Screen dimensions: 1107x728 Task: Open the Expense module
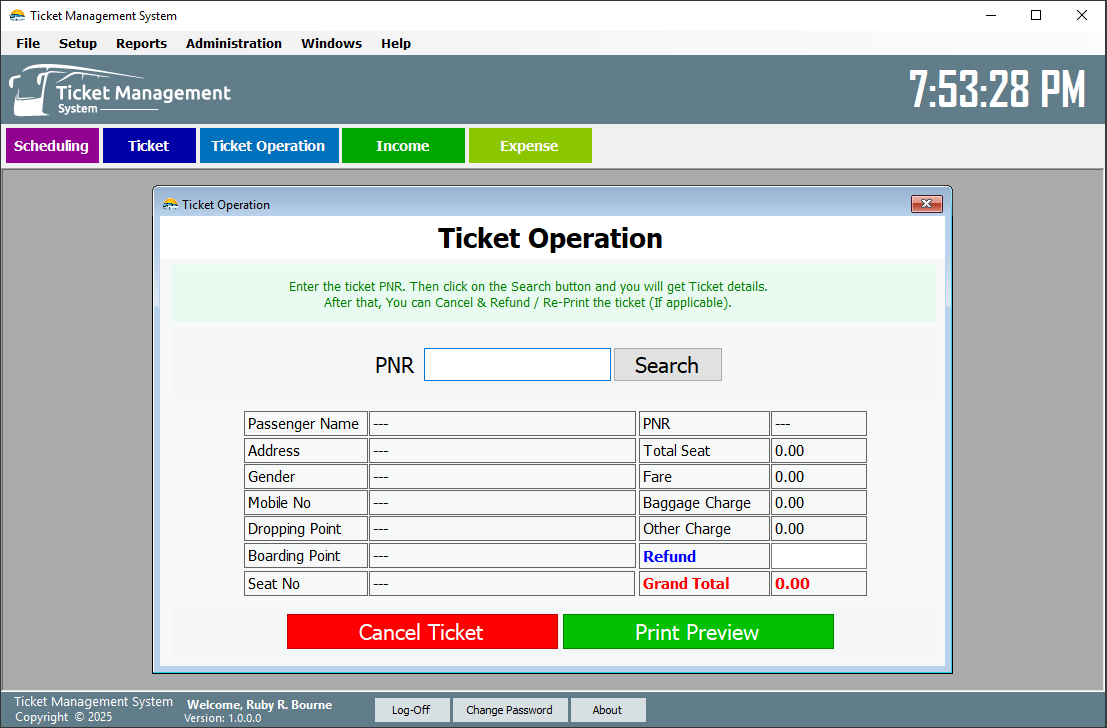(530, 145)
